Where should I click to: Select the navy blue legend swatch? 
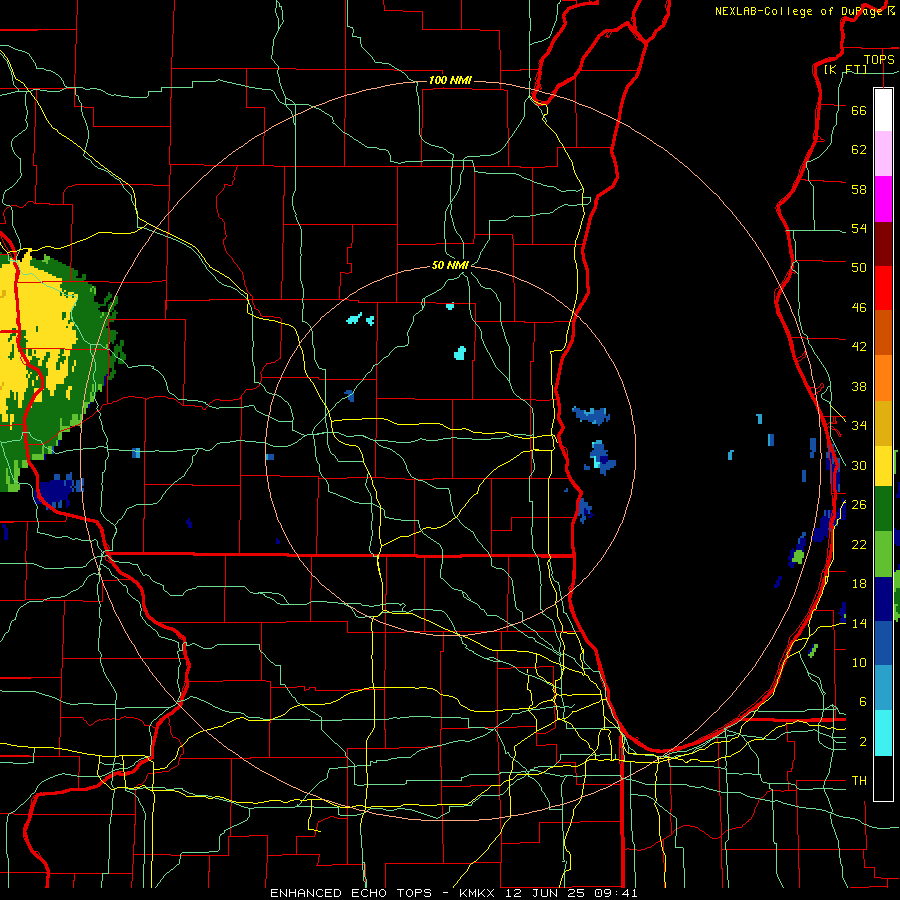[x=883, y=599]
